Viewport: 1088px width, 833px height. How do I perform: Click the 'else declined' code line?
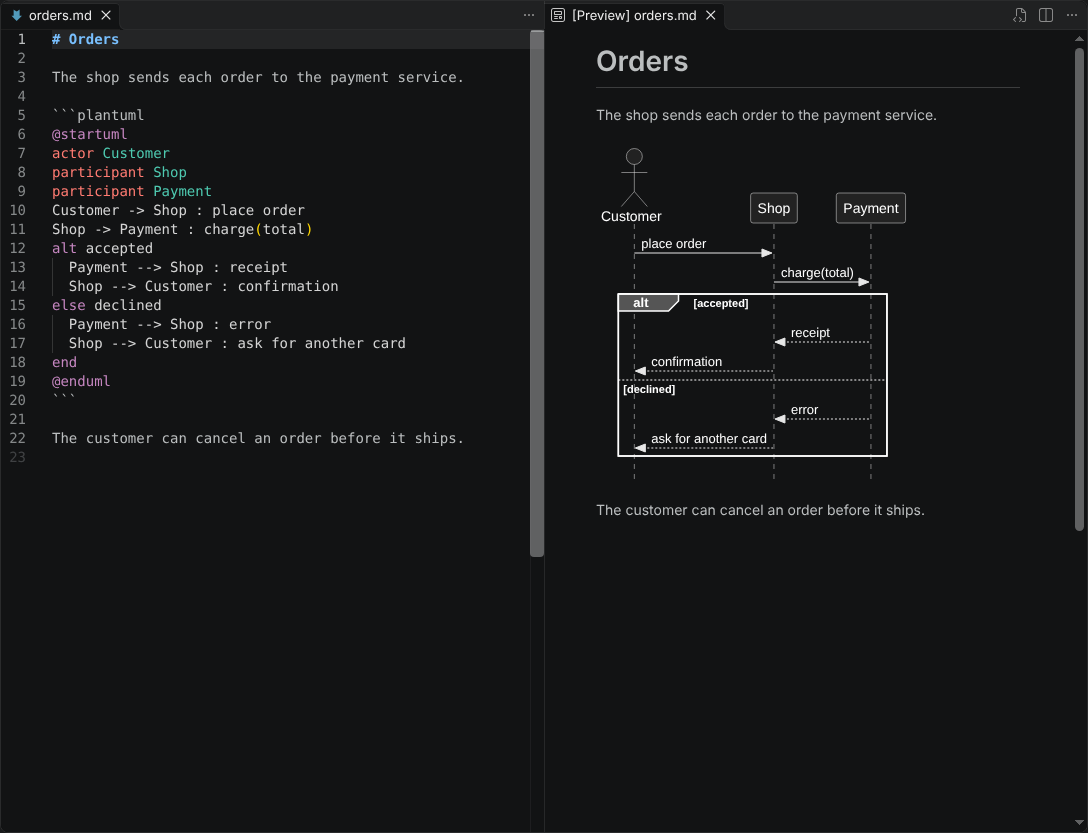point(106,305)
